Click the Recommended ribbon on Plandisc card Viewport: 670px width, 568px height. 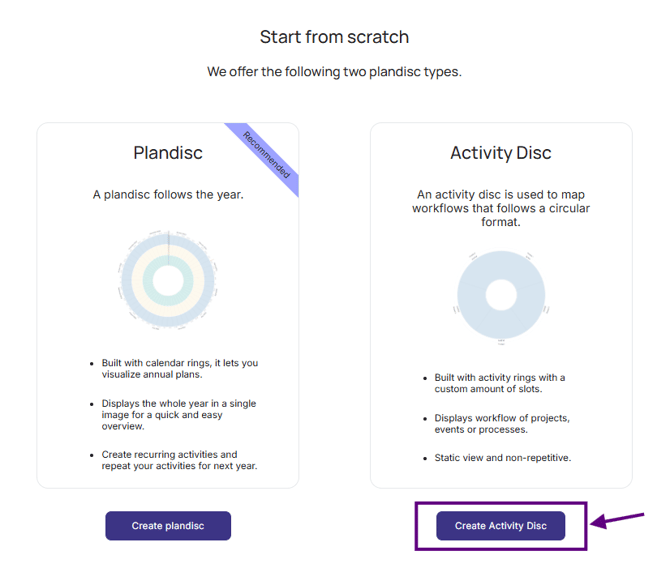click(267, 156)
